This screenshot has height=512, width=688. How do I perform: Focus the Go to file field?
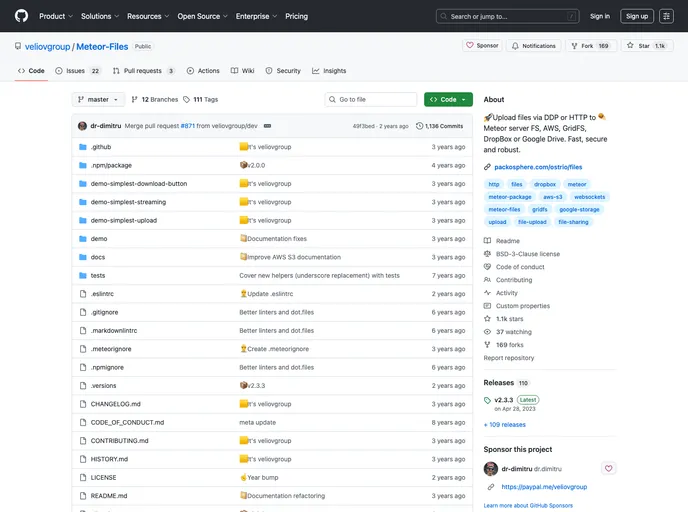tap(371, 100)
